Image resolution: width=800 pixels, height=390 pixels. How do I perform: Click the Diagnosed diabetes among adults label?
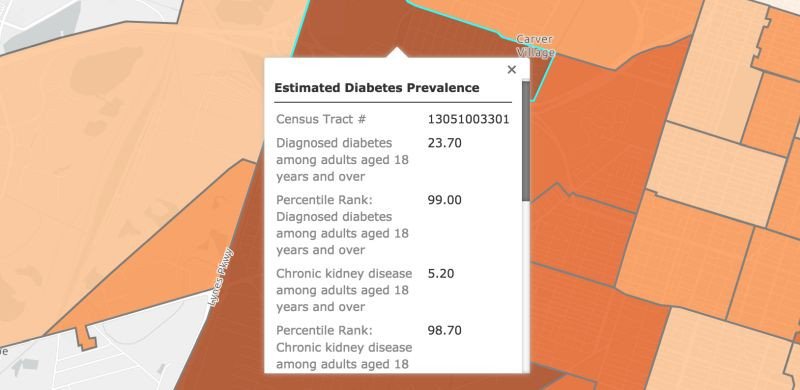[x=342, y=160]
